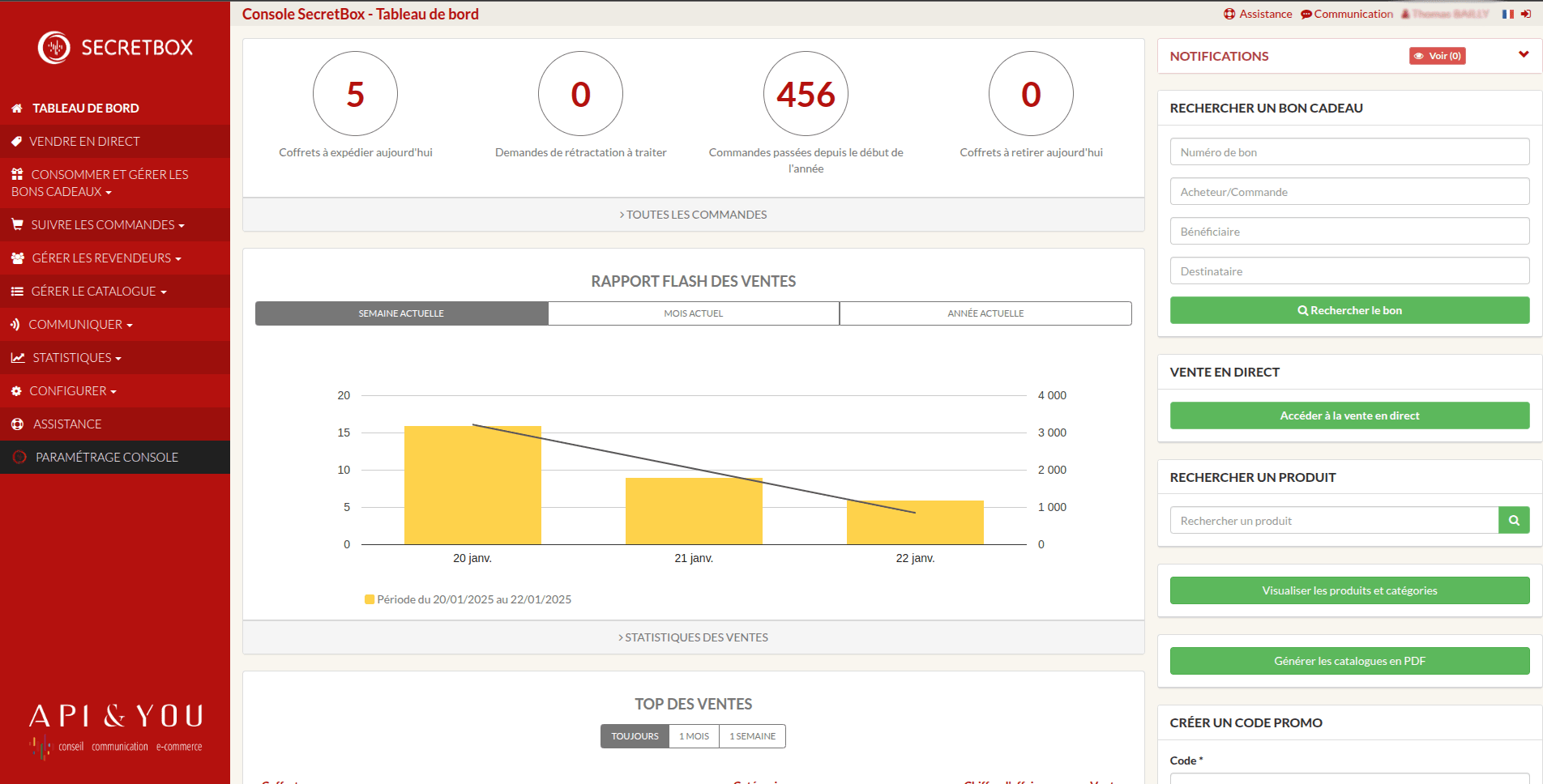Click the Rechercher le bon button
Screen dimensions: 1543x784
pos(1349,310)
